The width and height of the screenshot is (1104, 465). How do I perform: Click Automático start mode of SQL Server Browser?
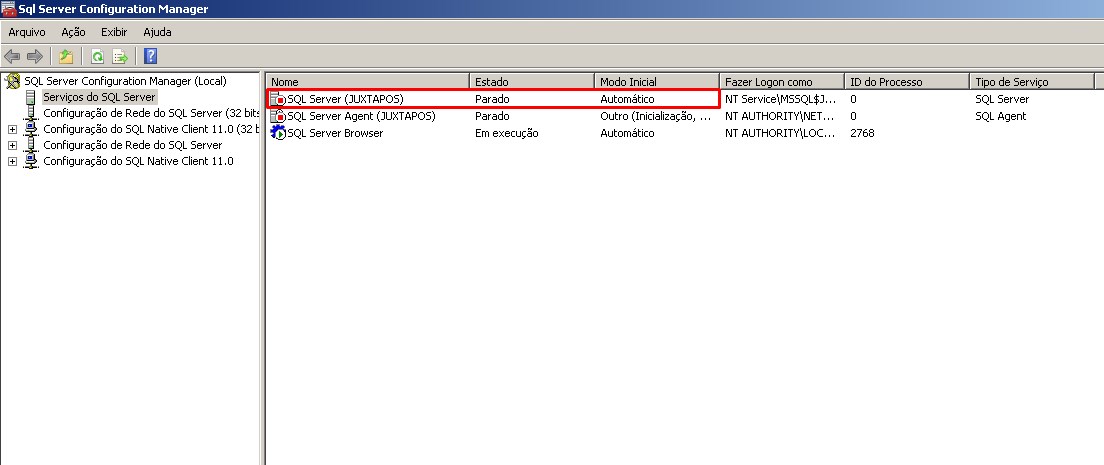click(627, 133)
